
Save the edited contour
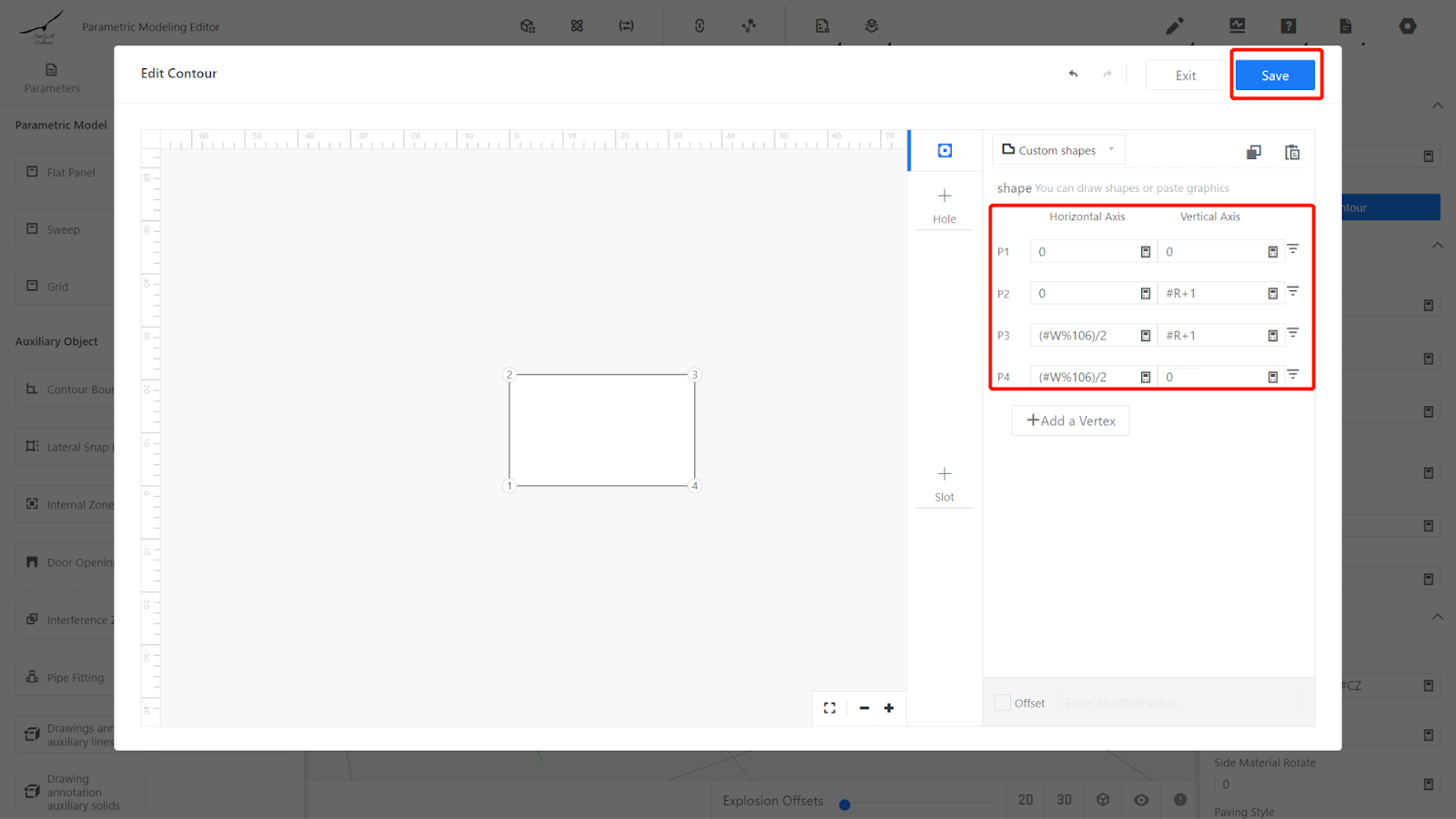click(x=1274, y=76)
